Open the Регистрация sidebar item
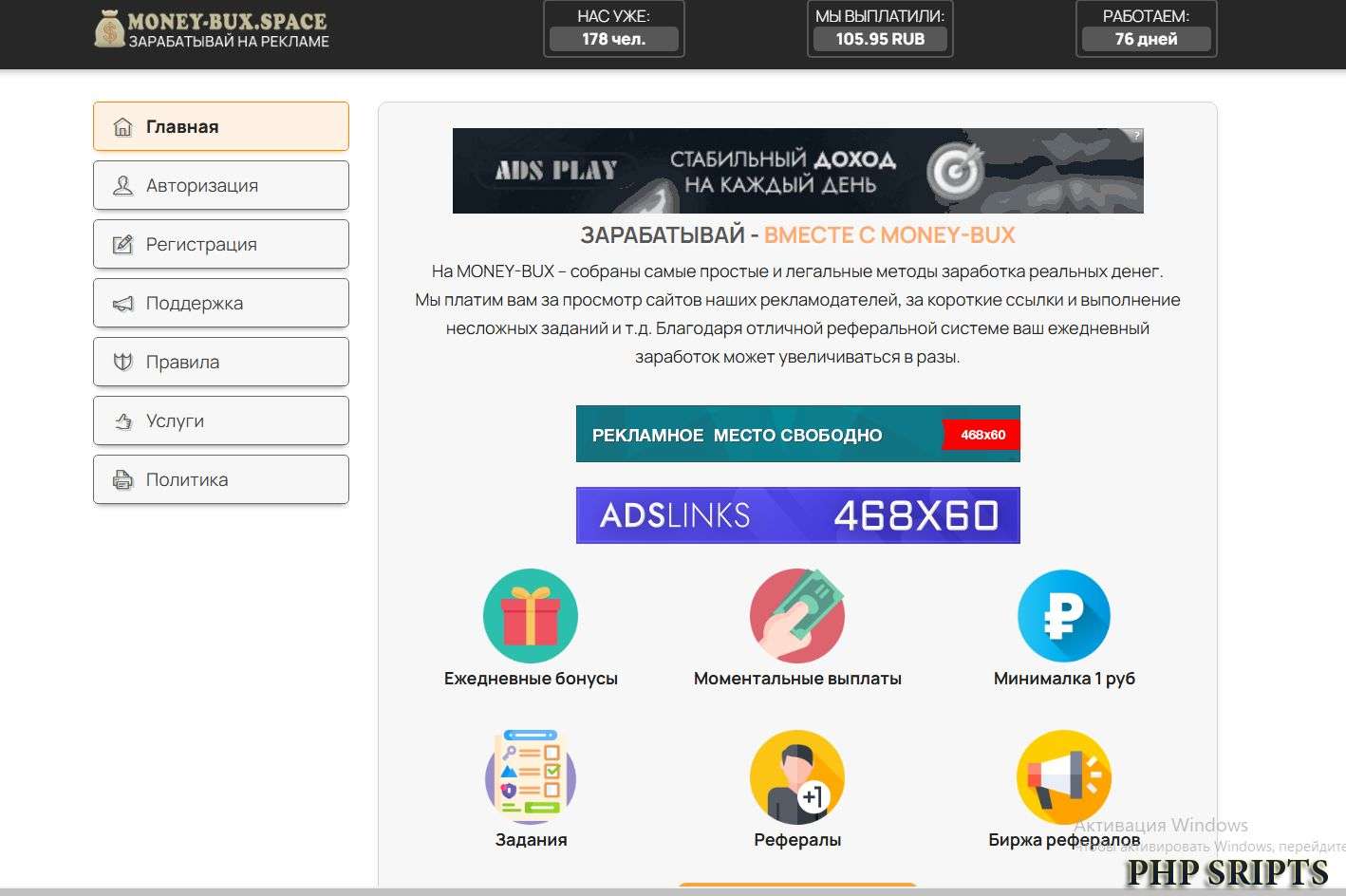The width and height of the screenshot is (1346, 896). click(221, 244)
